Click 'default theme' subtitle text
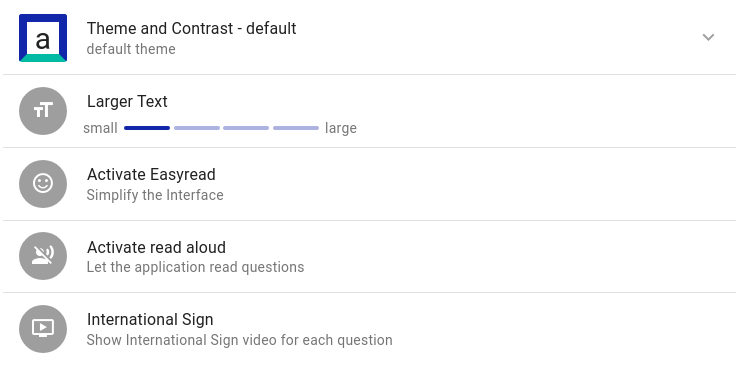Image resolution: width=747 pixels, height=375 pixels. click(131, 49)
